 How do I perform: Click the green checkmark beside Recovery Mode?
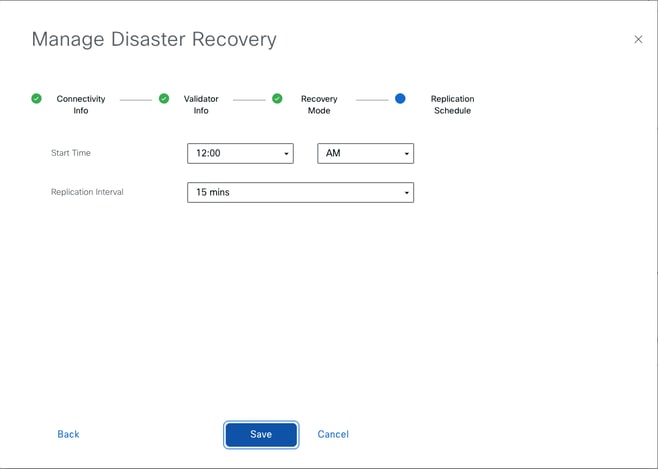point(277,99)
